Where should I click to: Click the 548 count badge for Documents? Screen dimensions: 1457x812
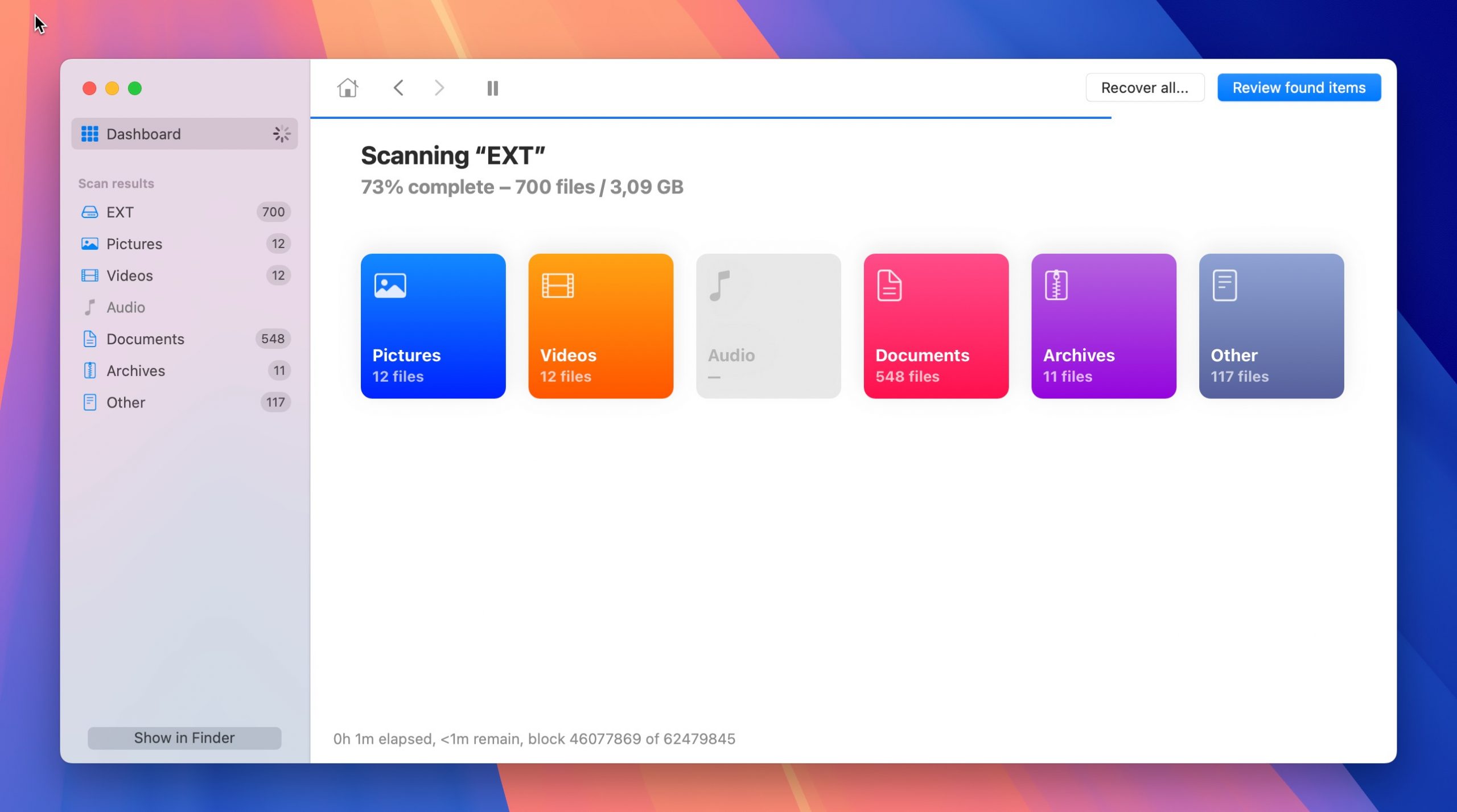[273, 339]
